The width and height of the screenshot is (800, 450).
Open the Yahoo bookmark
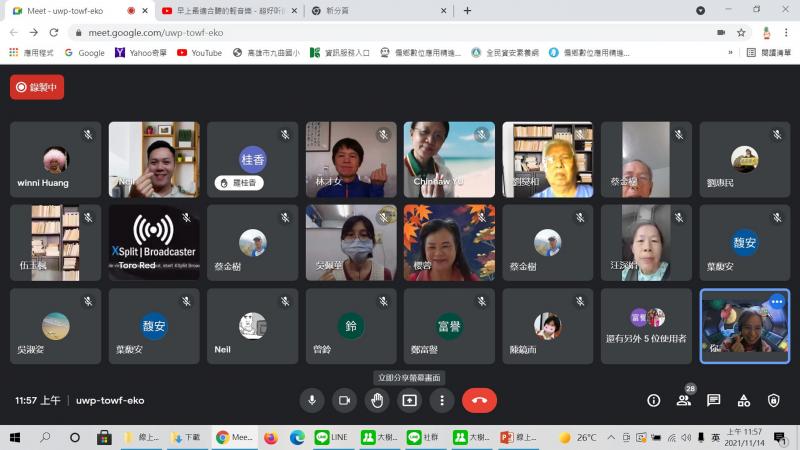tap(141, 53)
